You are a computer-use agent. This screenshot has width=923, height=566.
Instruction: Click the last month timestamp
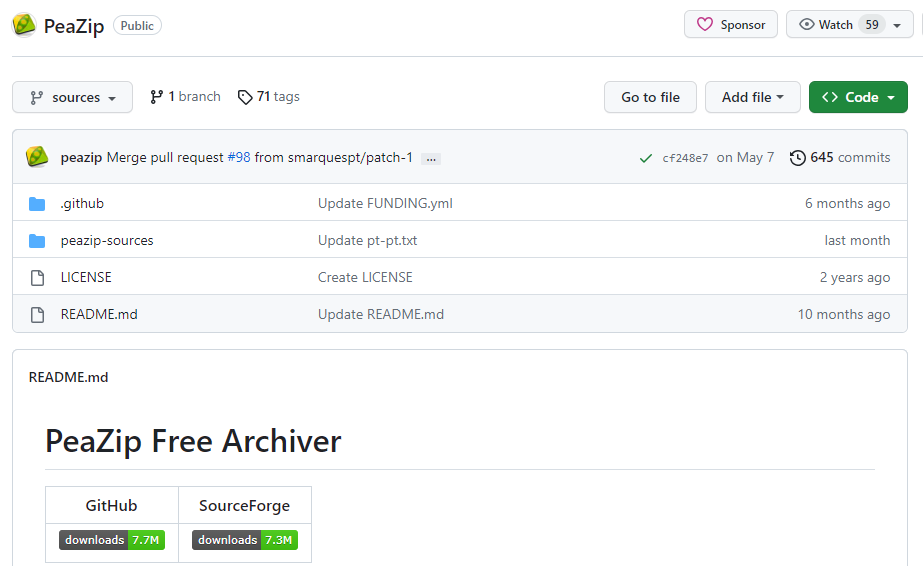pos(857,241)
